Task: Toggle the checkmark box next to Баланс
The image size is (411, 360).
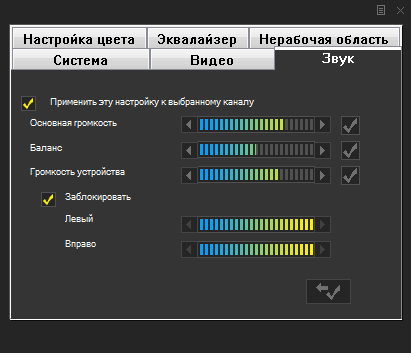Action: (350, 150)
